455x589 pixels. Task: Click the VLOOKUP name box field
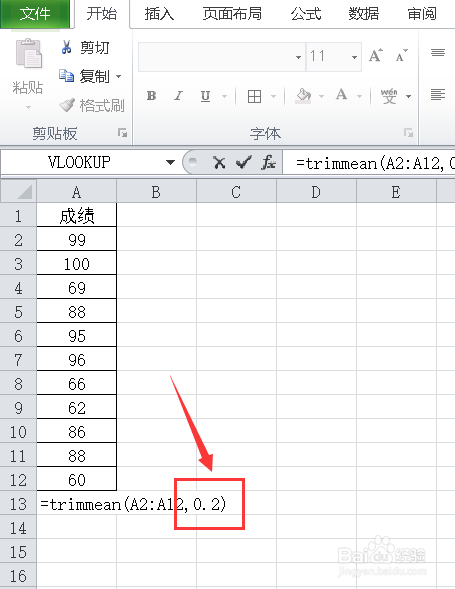[79, 162]
